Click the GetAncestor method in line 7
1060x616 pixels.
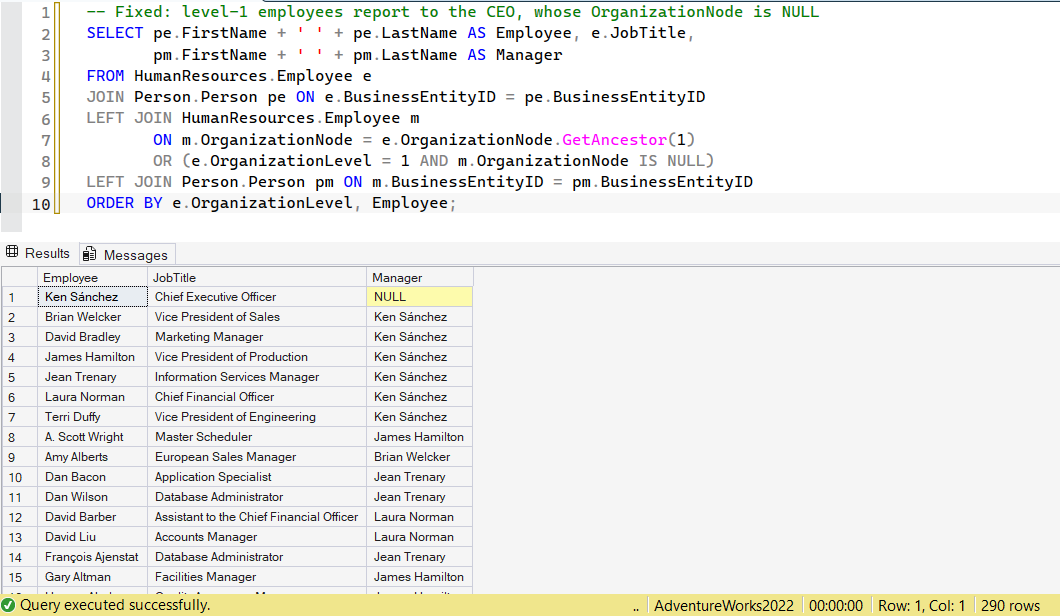(615, 139)
